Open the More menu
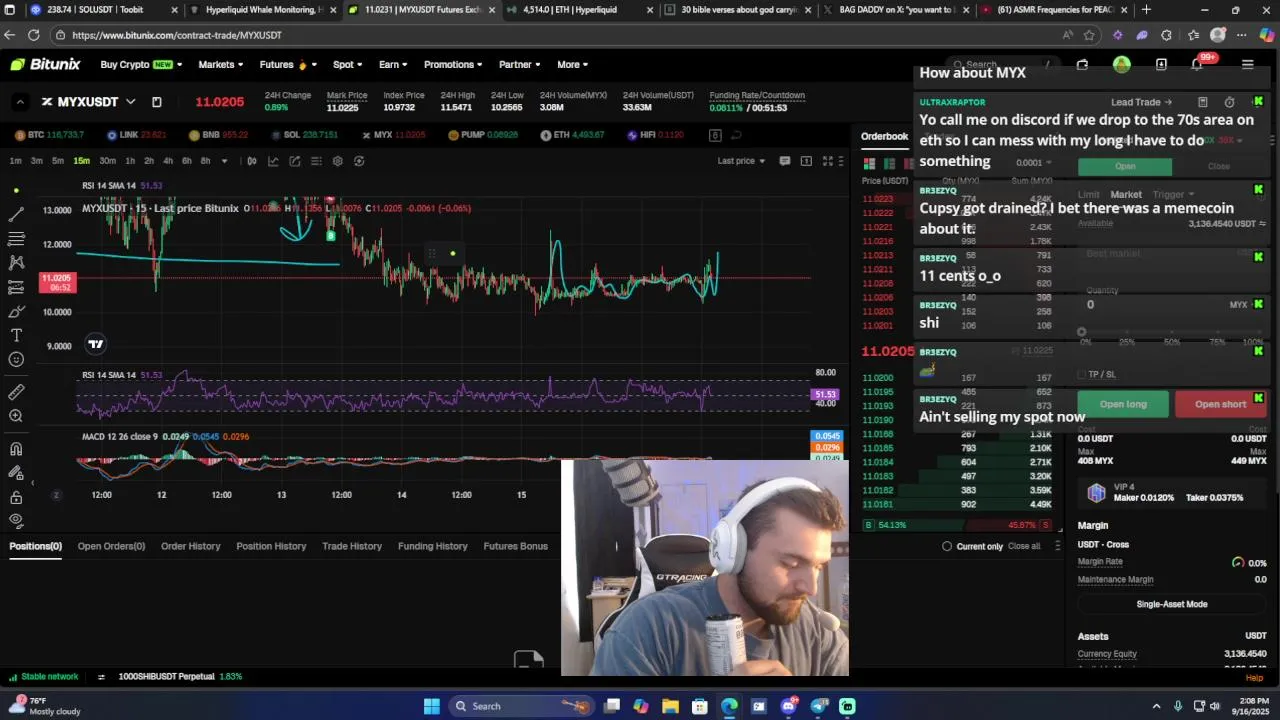Viewport: 1280px width, 720px height. pyautogui.click(x=573, y=64)
